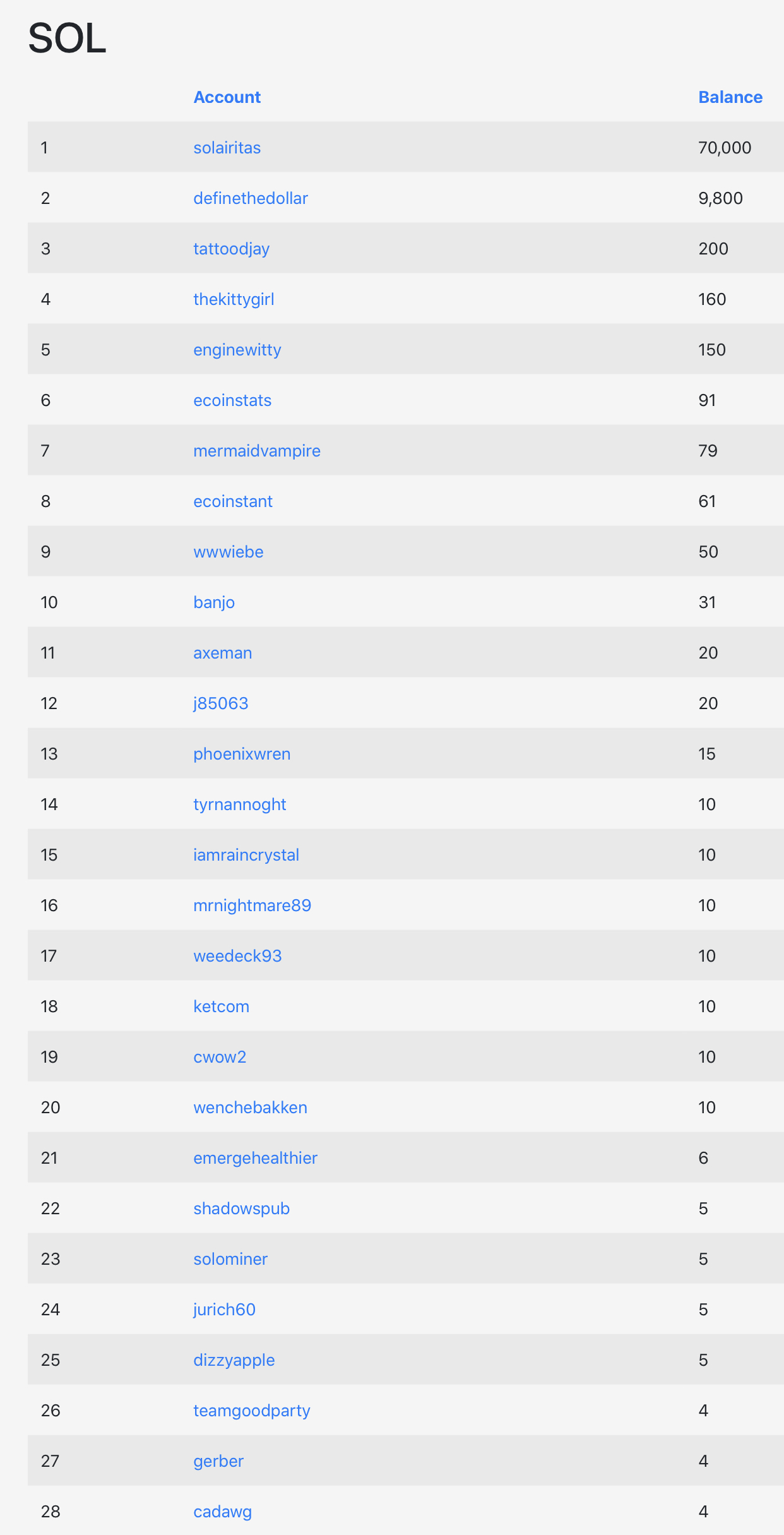Open thekittygirl account link

coord(234,299)
